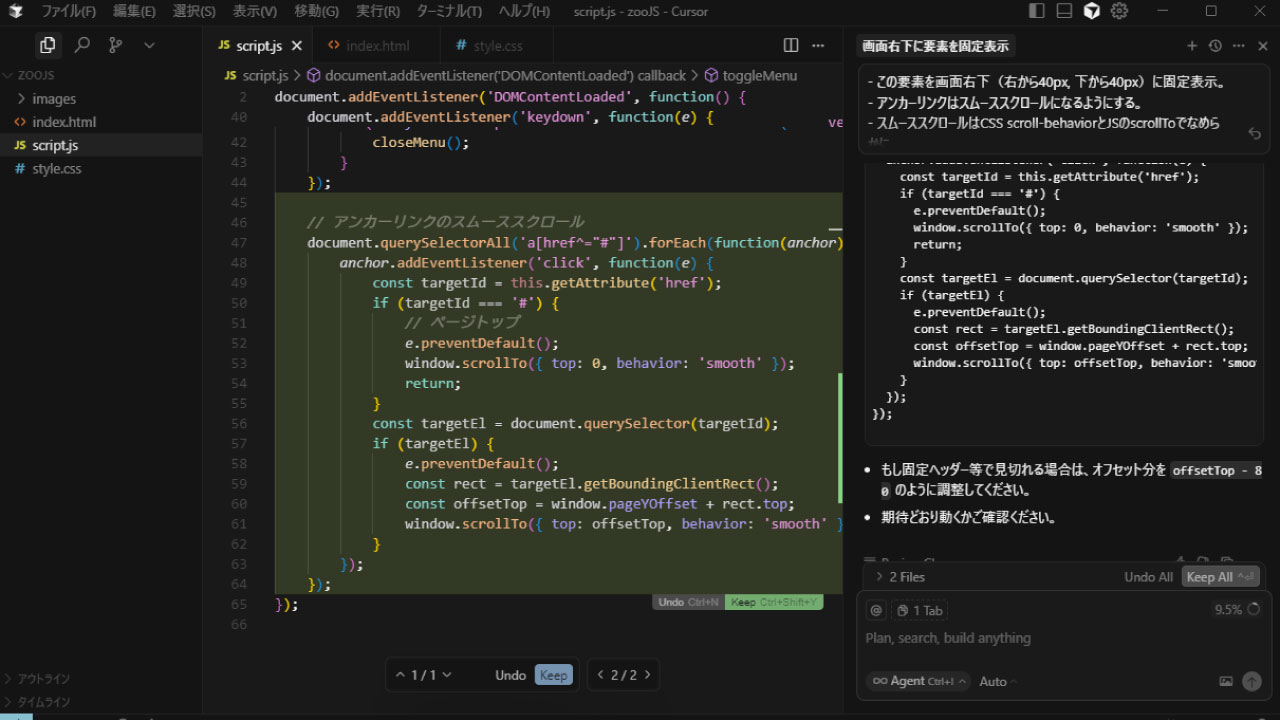Expand the images folder
Screen dimensions: 1280x720
pos(101,99)
